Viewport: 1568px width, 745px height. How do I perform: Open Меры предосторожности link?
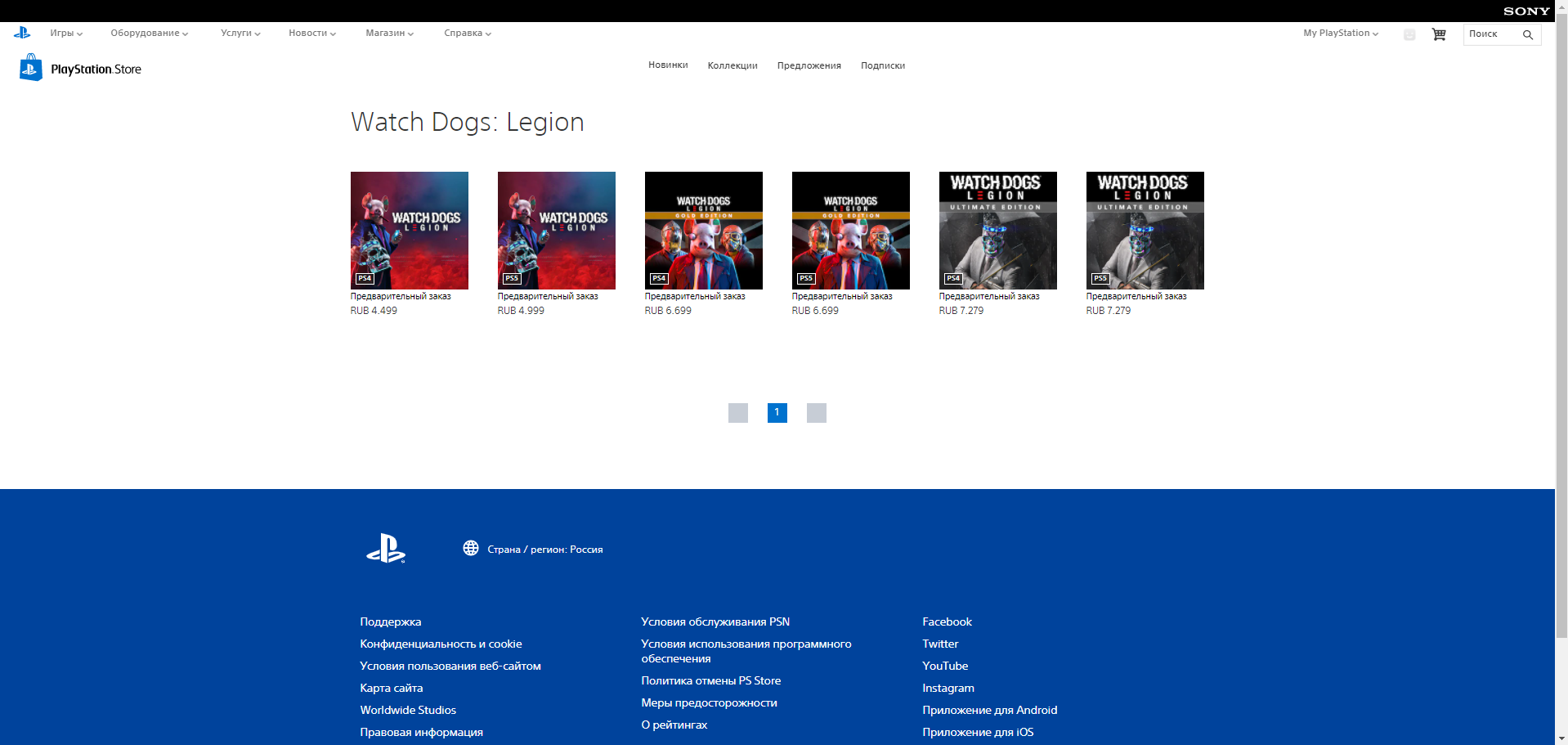click(x=709, y=703)
